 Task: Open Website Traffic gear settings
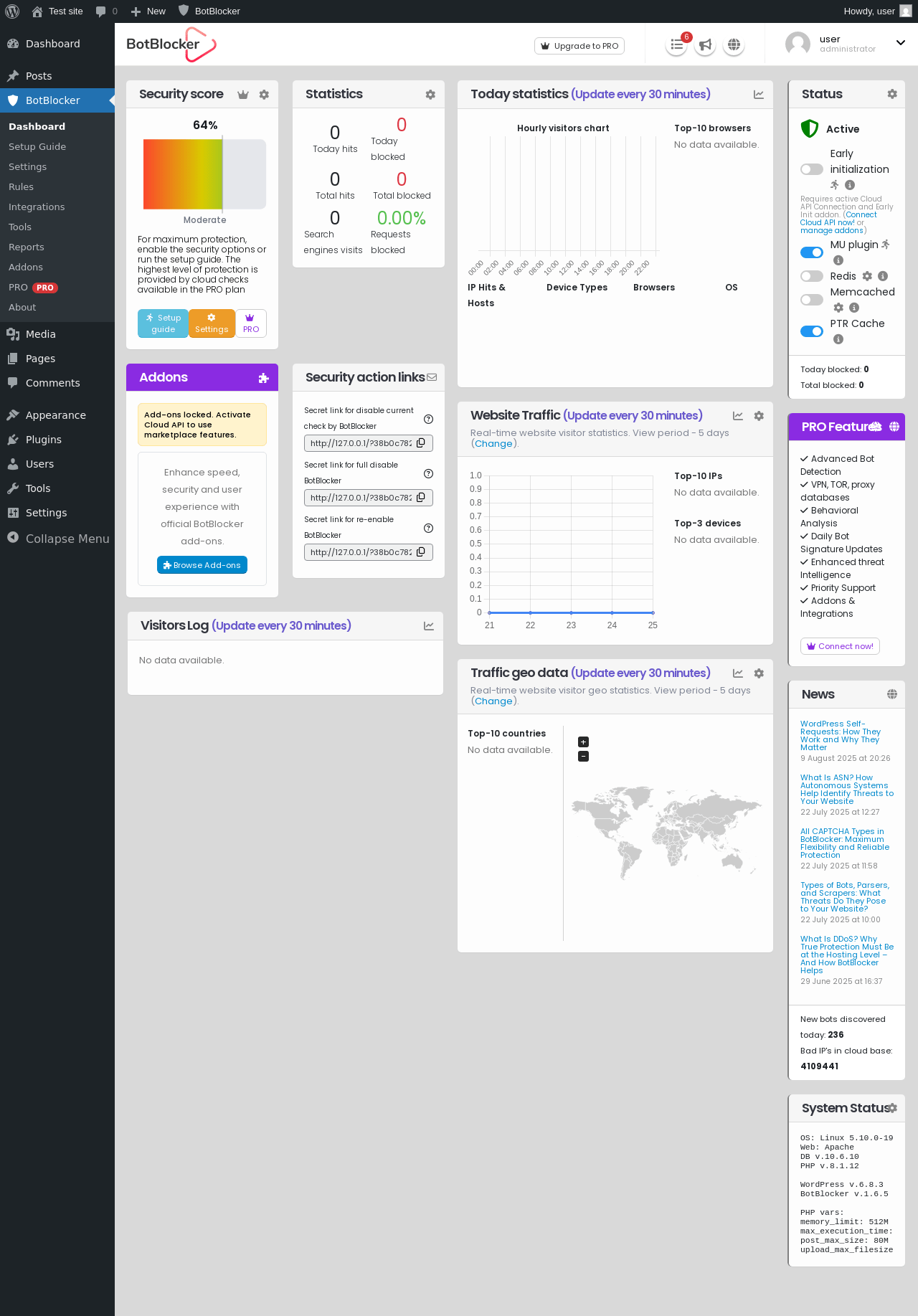click(759, 416)
